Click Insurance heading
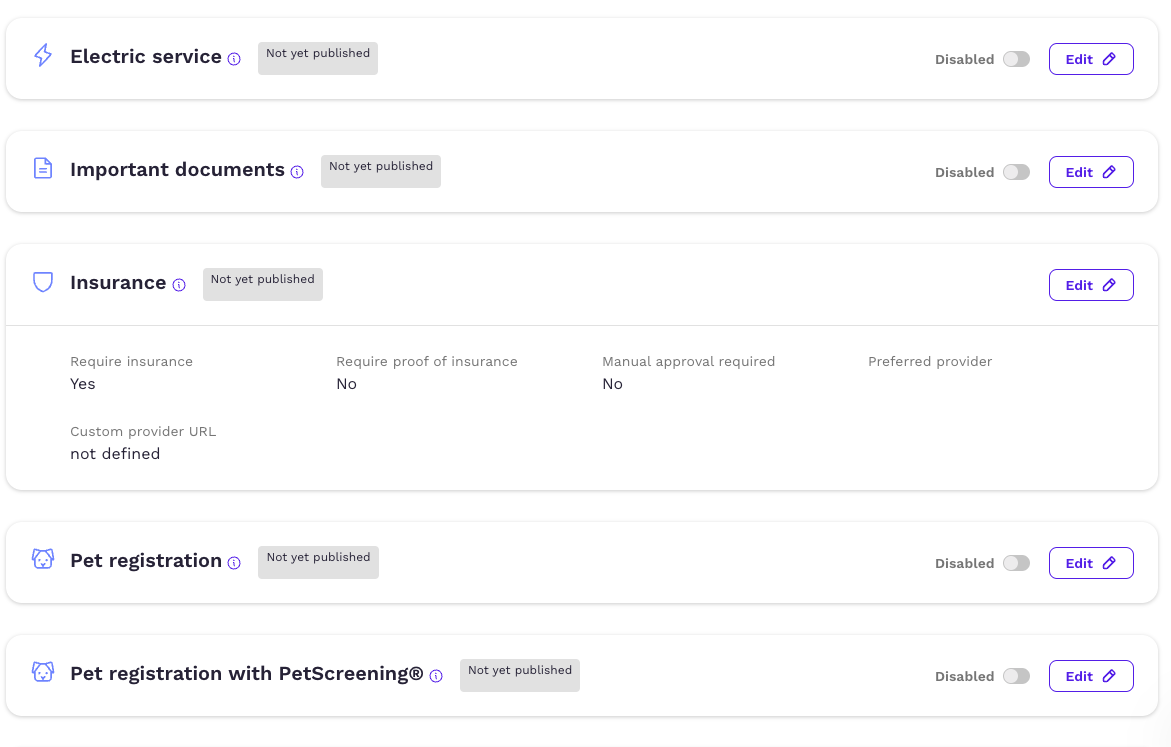Image resolution: width=1171 pixels, height=747 pixels. (x=118, y=282)
